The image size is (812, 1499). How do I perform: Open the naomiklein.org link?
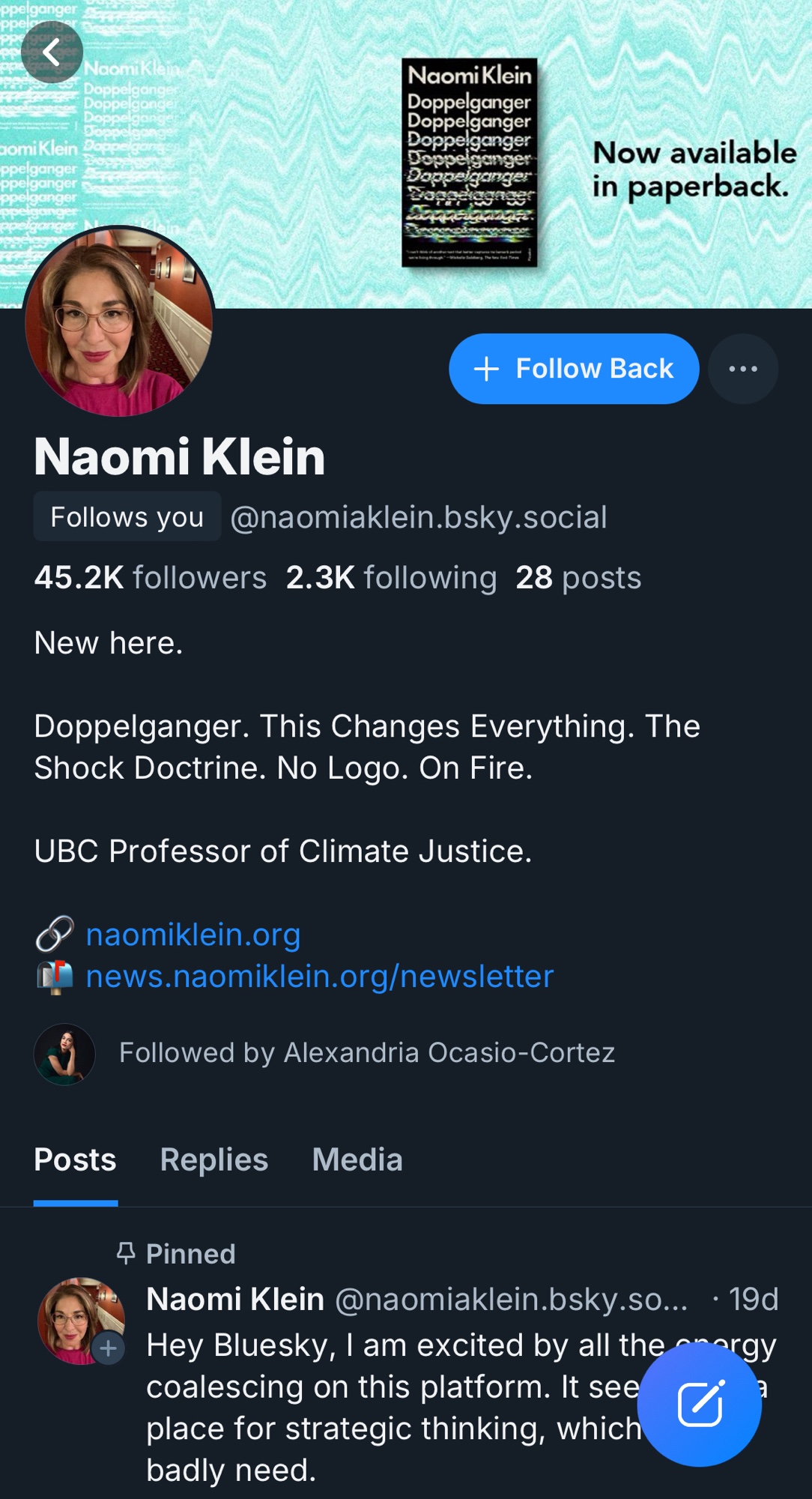pyautogui.click(x=193, y=935)
